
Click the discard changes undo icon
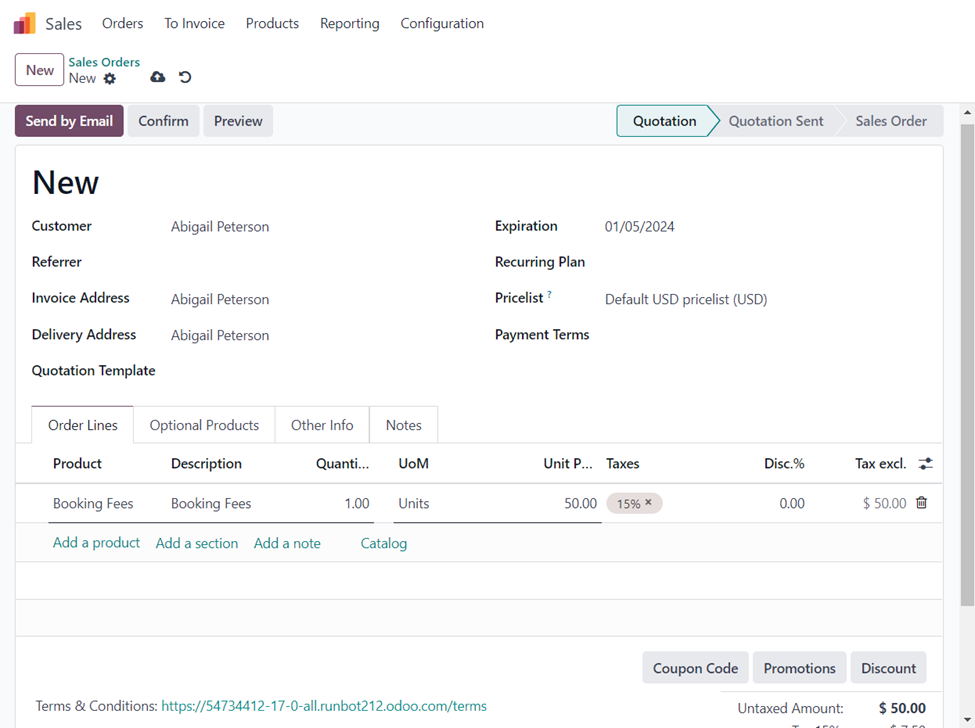click(x=185, y=77)
